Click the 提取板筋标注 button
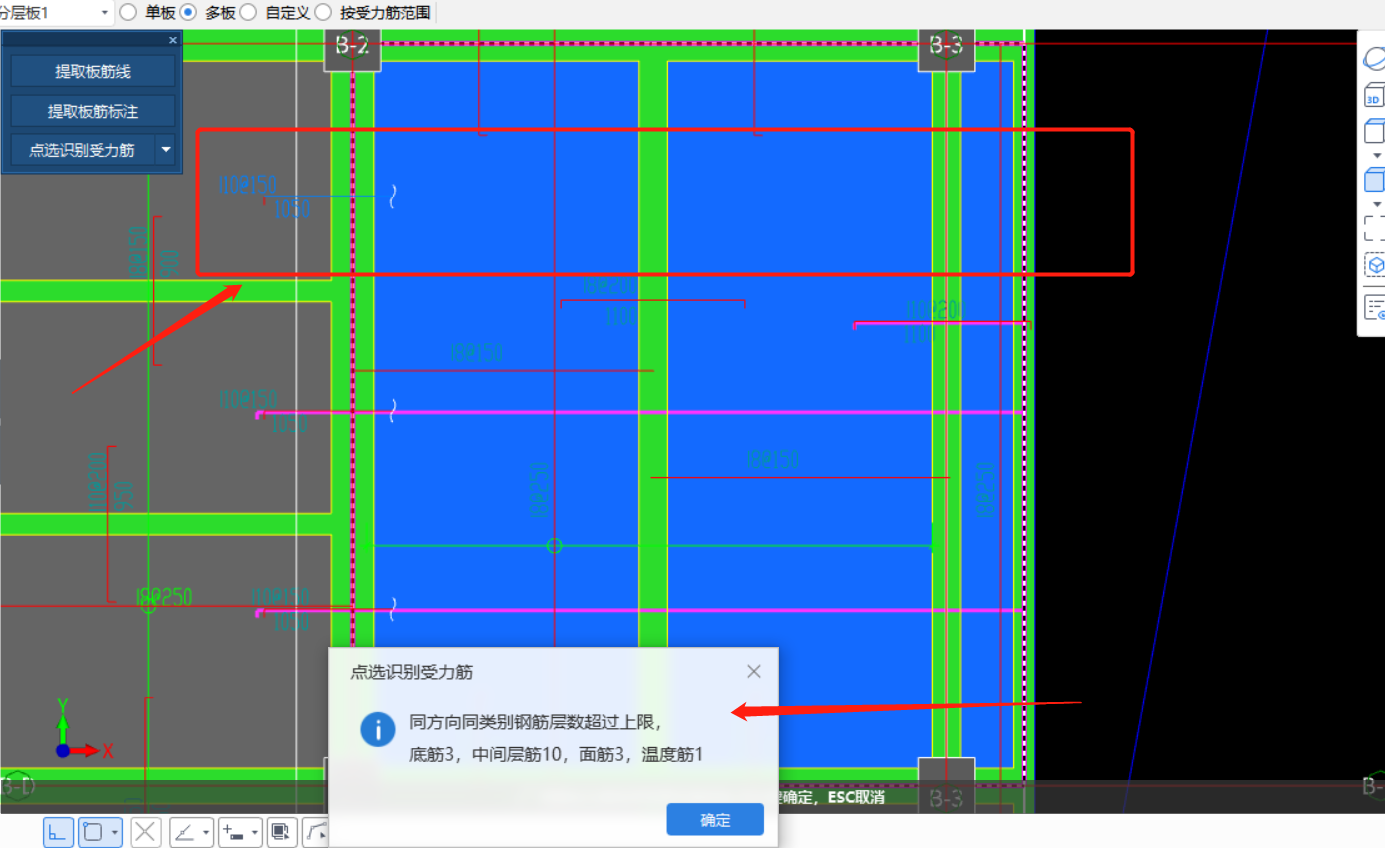 tap(93, 111)
